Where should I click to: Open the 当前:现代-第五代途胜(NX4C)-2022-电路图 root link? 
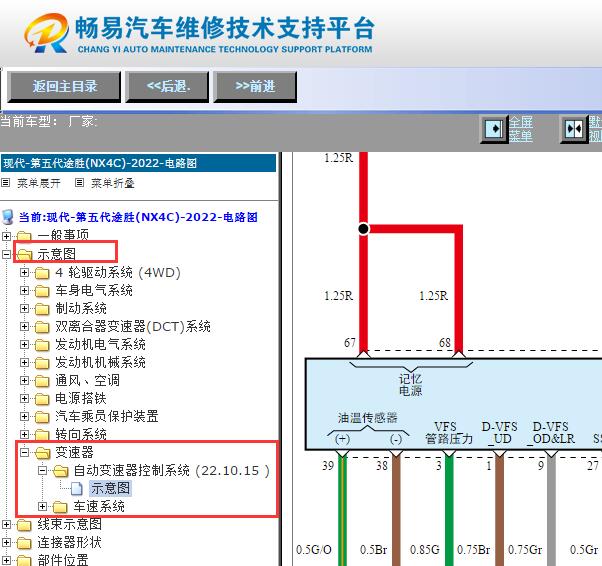coord(138,217)
